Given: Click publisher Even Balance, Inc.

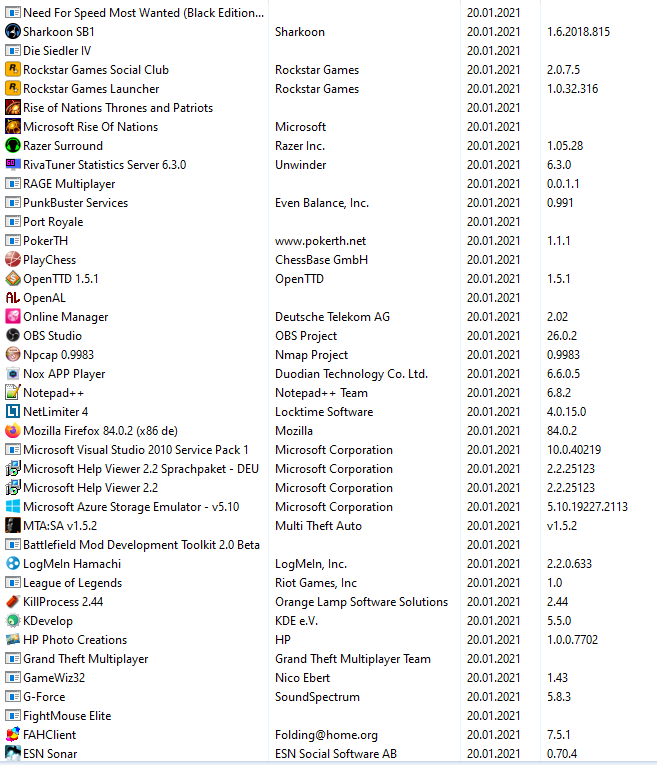Looking at the screenshot, I should [322, 203].
